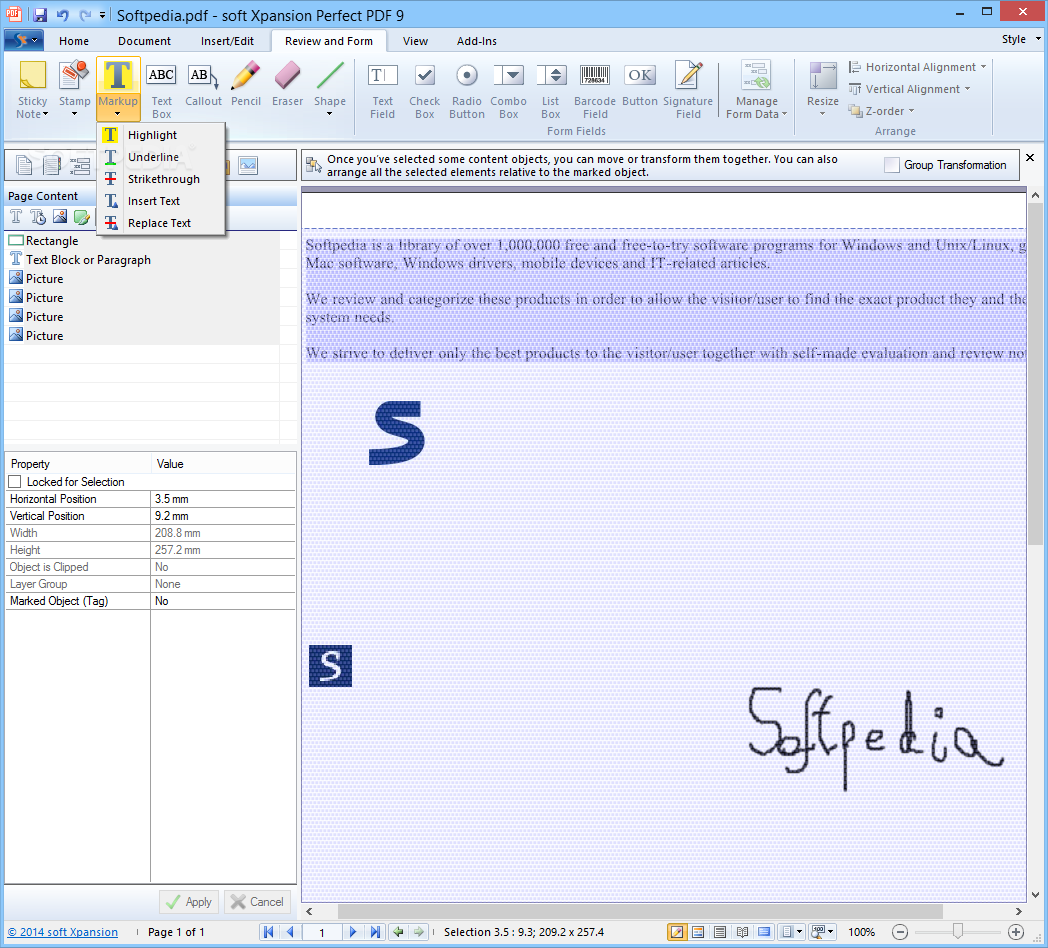Insert a List Box form field
Screen dimensions: 1048x948
tap(551, 91)
